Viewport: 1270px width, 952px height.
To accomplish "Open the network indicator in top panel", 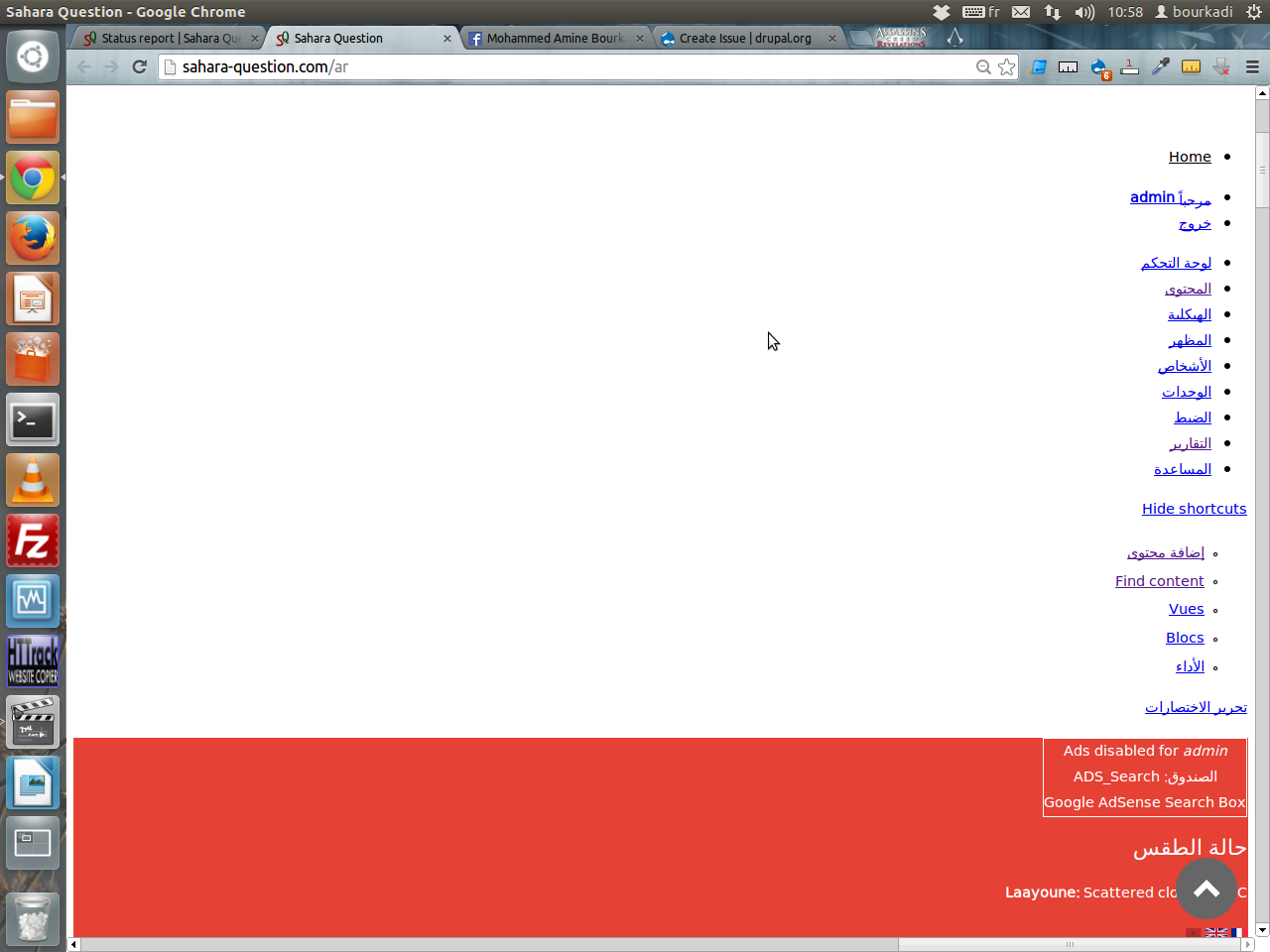I will click(x=1053, y=12).
